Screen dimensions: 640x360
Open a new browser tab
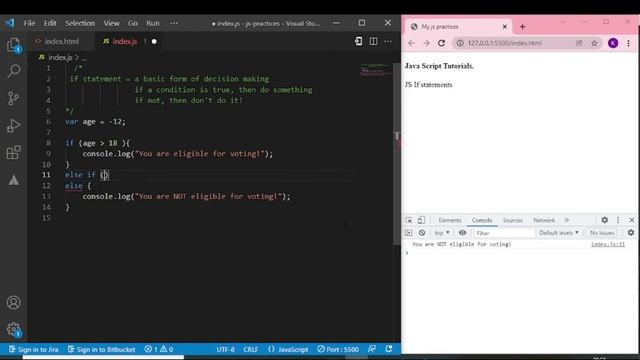[x=522, y=27]
